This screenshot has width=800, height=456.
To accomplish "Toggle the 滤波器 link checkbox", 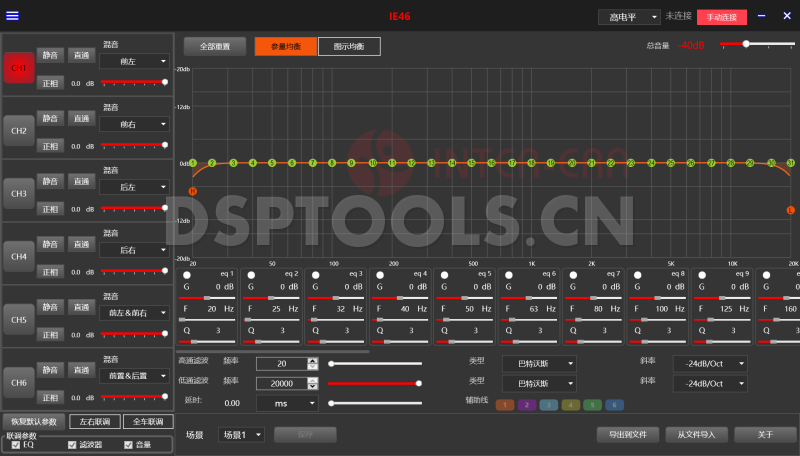I will 71,445.
